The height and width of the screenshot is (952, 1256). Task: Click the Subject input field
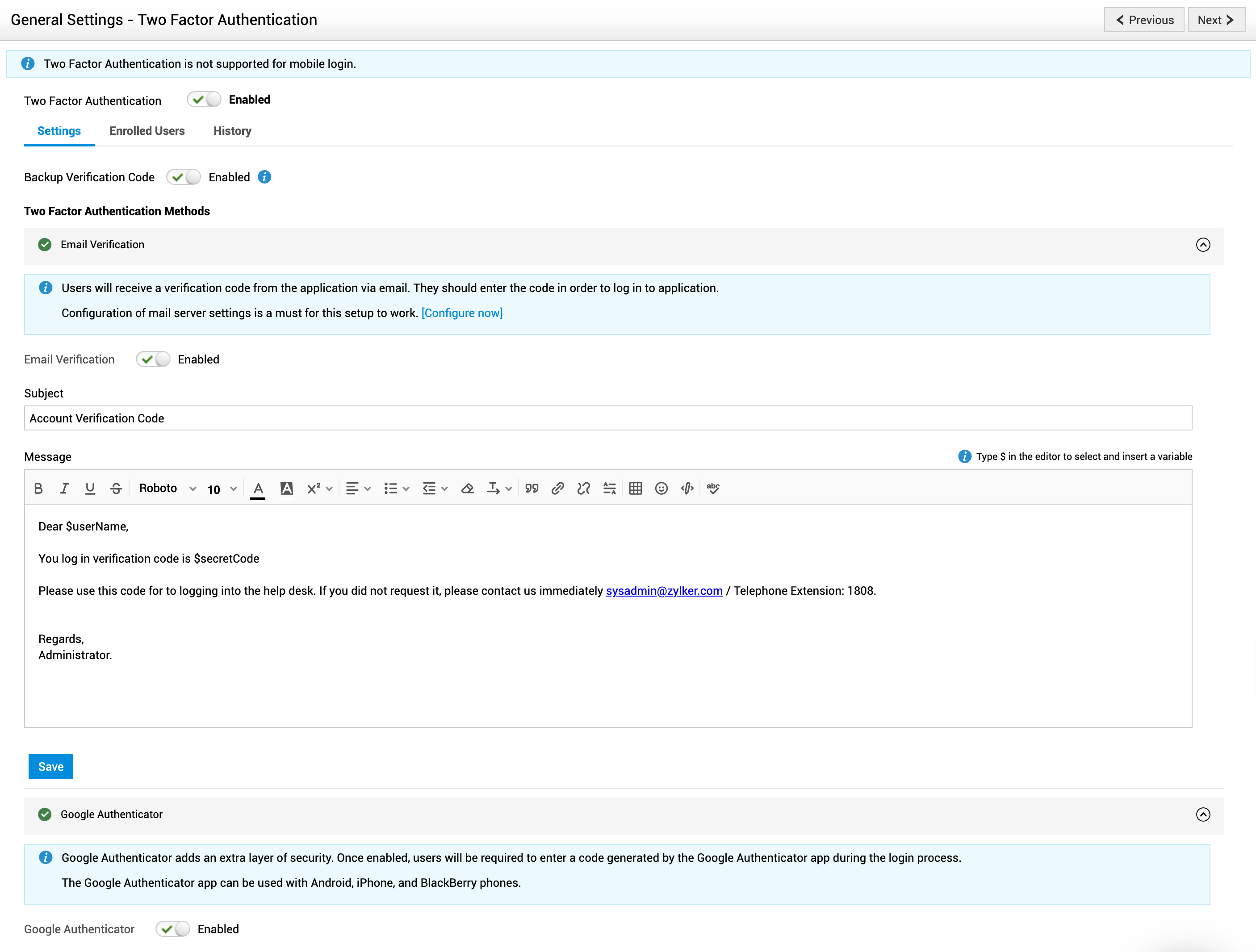pos(607,418)
